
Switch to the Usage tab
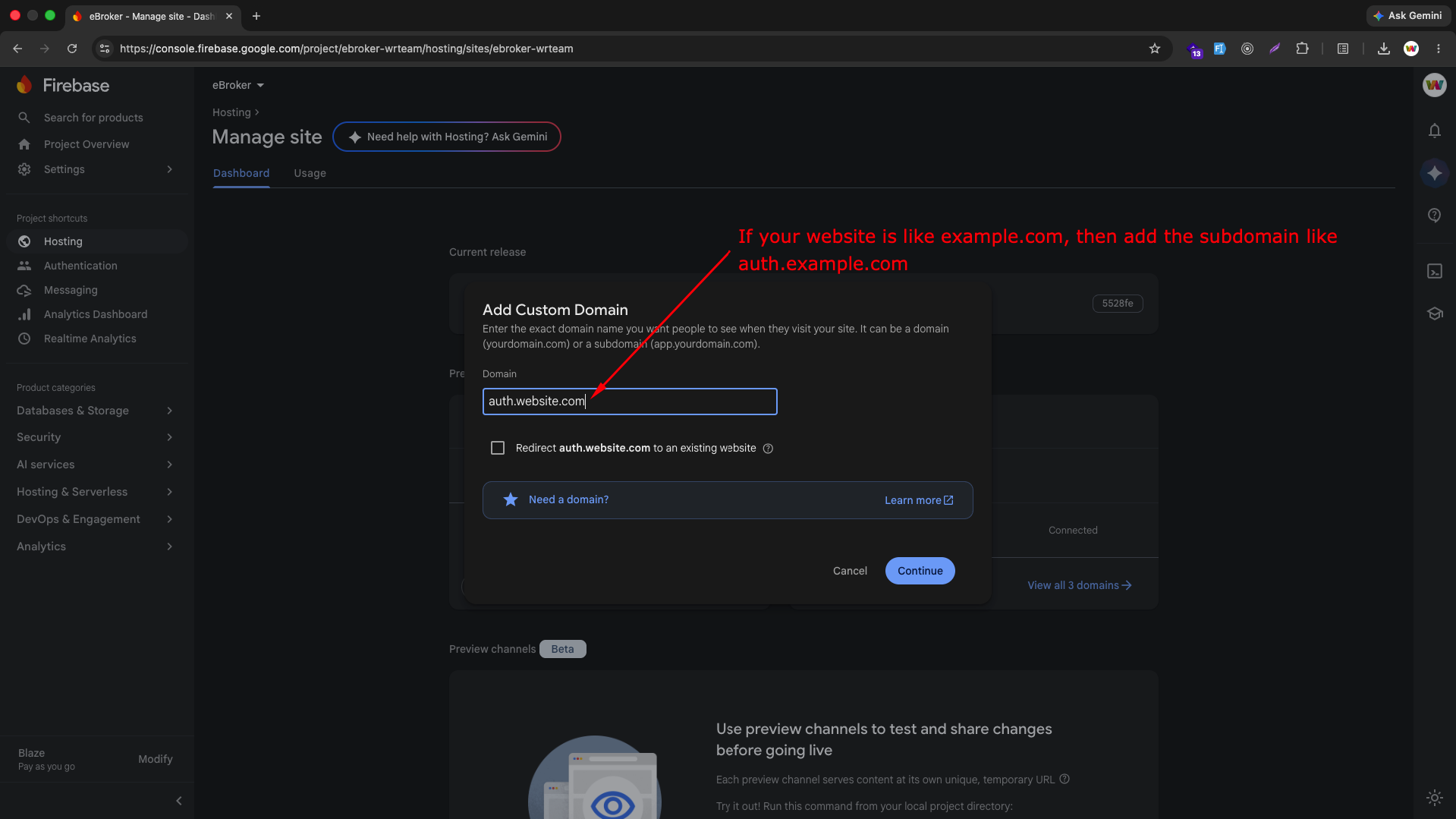pyautogui.click(x=310, y=173)
